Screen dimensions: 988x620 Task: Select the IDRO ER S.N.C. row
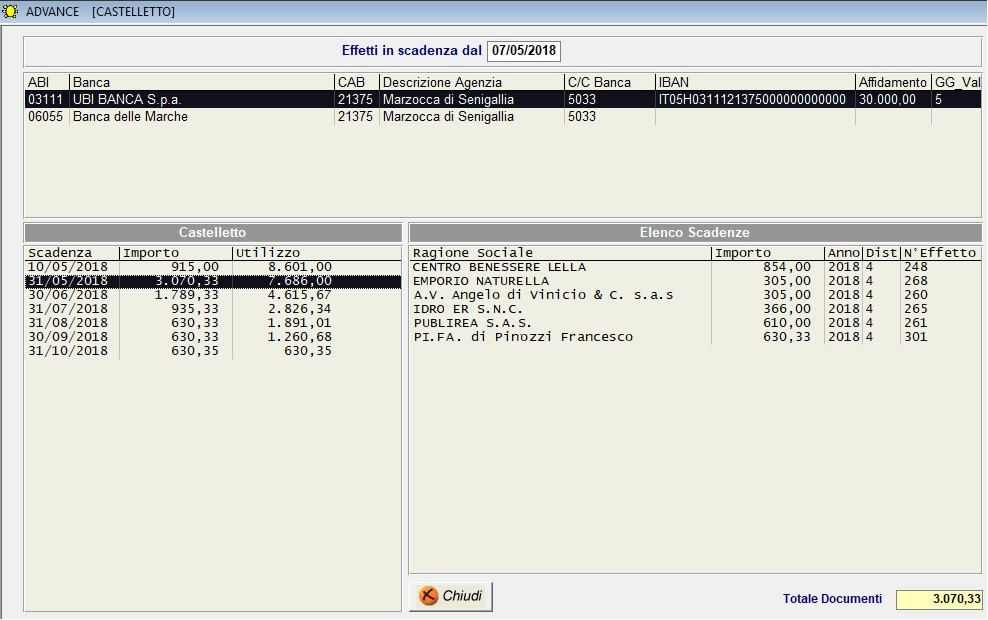coord(695,309)
